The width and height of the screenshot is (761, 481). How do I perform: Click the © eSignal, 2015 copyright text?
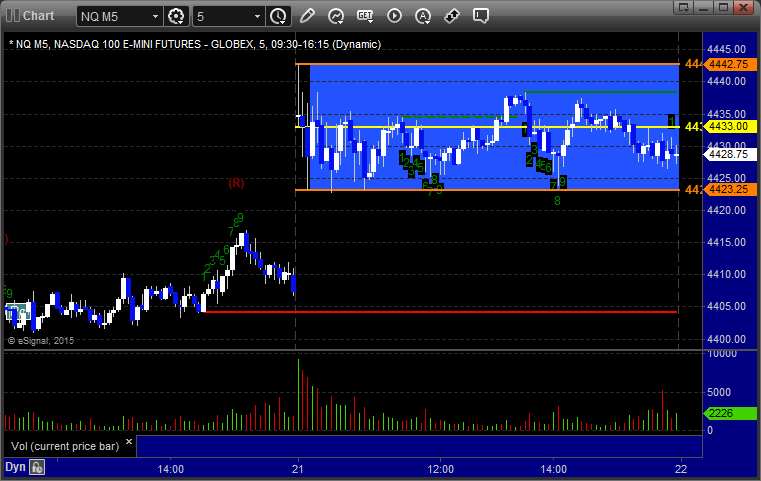tap(41, 341)
